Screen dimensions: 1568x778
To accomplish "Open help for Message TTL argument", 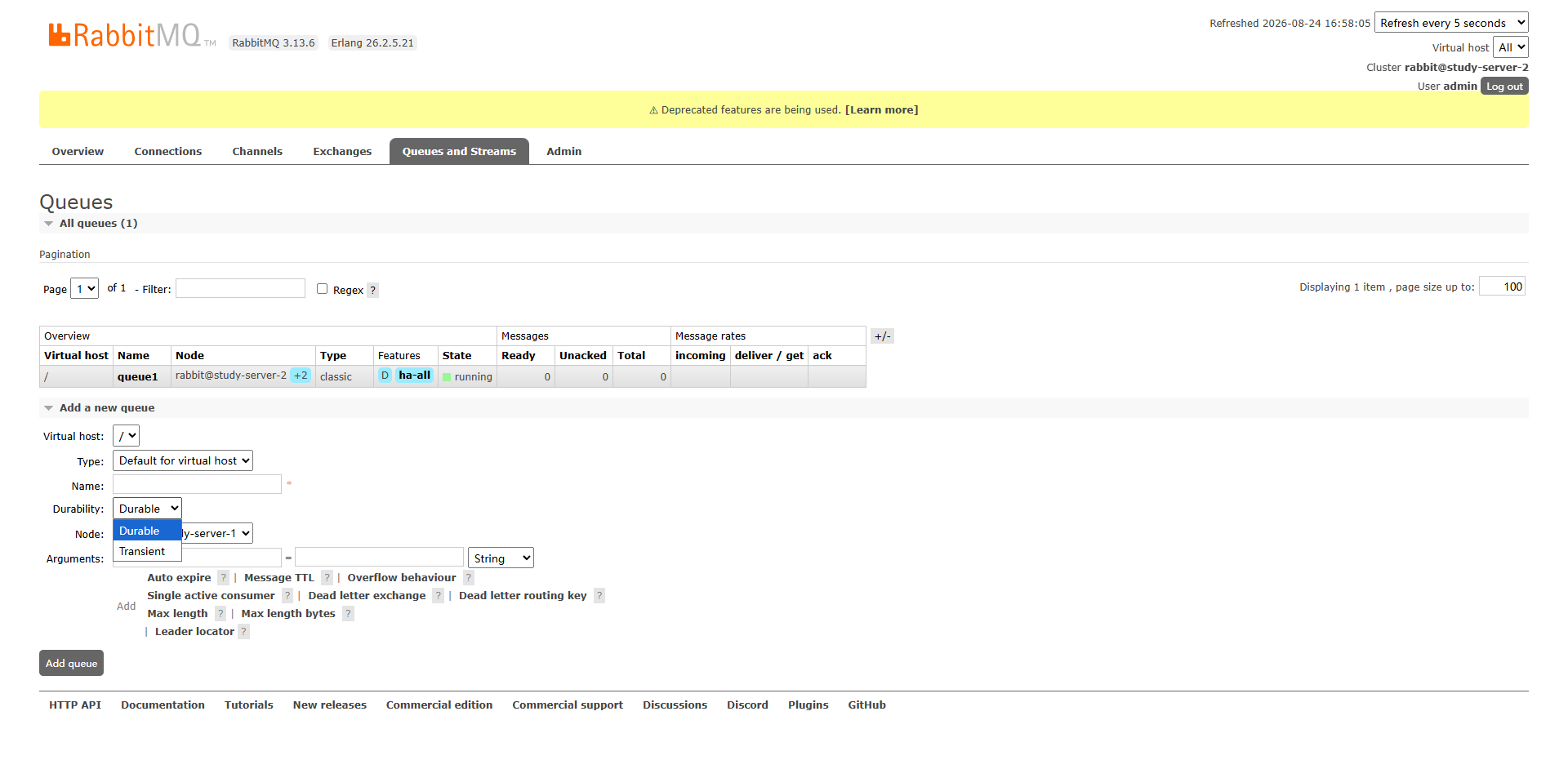I will click(x=327, y=577).
